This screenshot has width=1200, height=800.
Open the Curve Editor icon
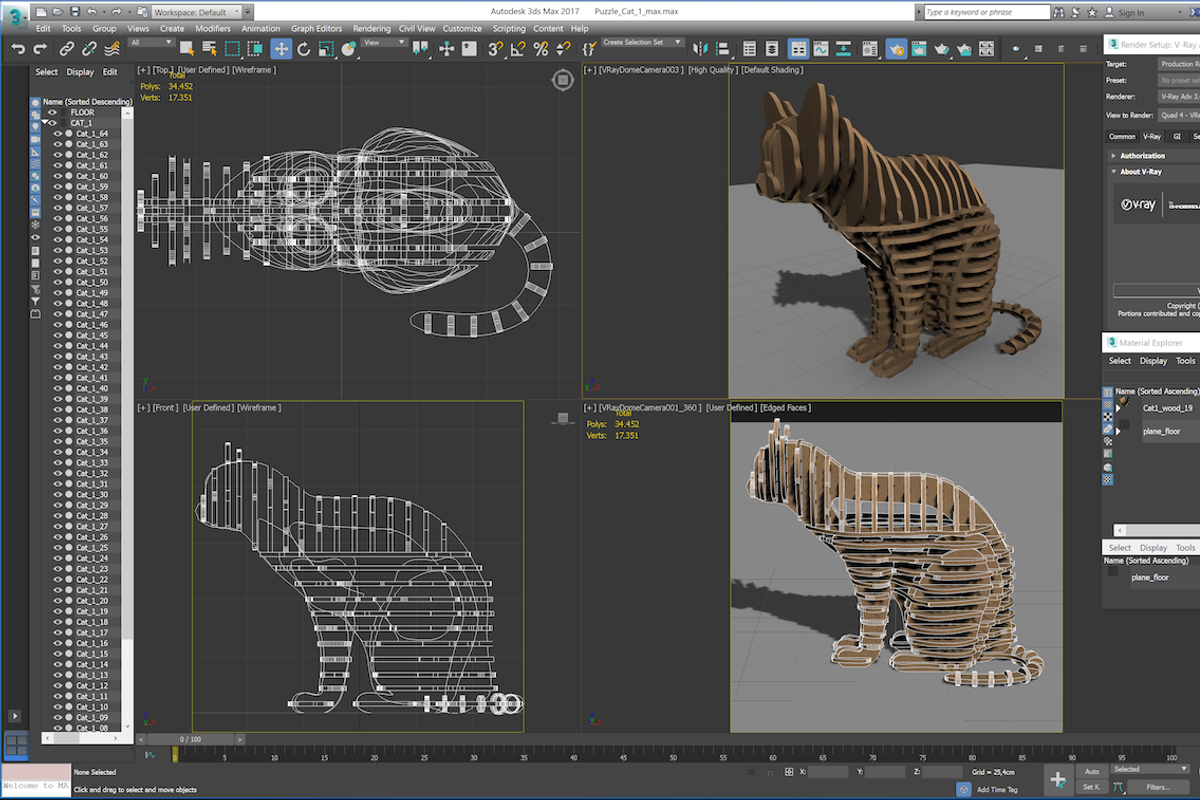click(821, 48)
